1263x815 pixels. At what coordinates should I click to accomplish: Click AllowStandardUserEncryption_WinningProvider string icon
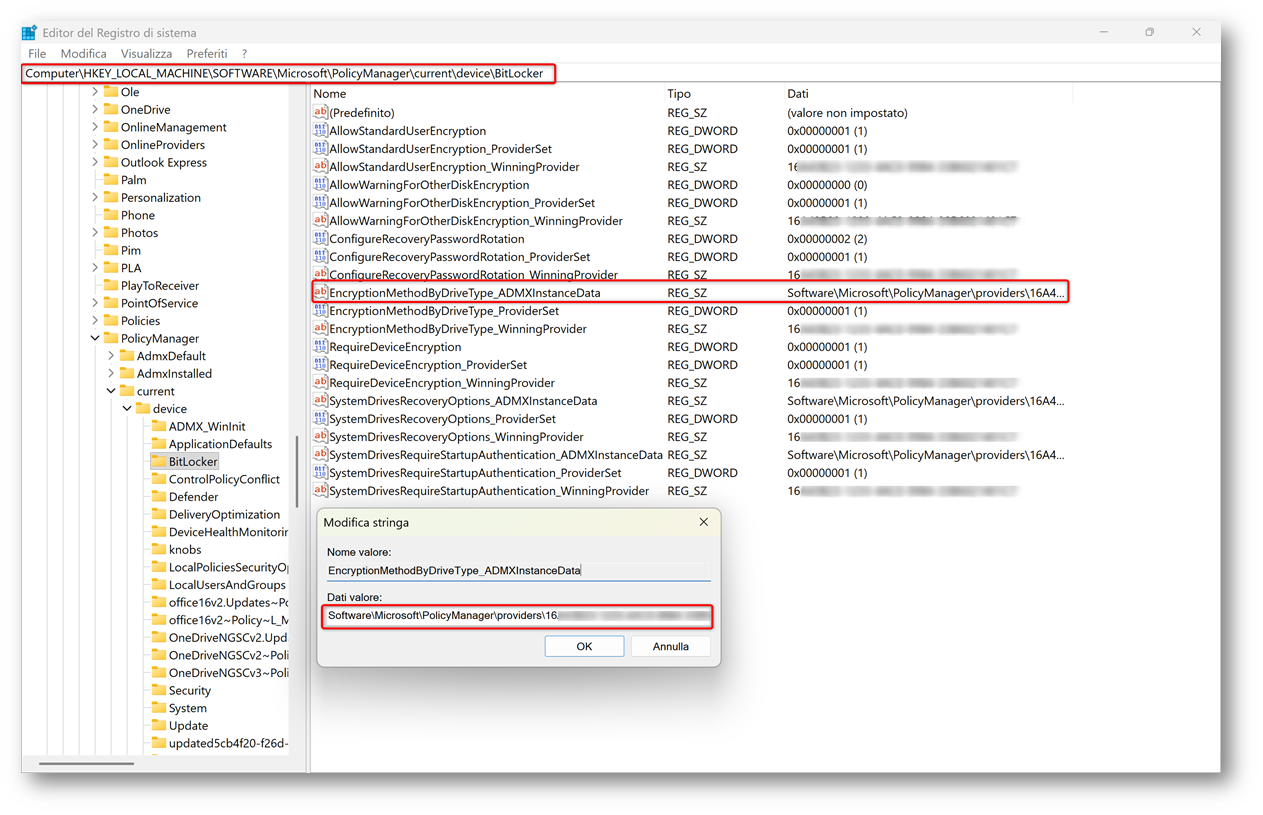(x=320, y=167)
